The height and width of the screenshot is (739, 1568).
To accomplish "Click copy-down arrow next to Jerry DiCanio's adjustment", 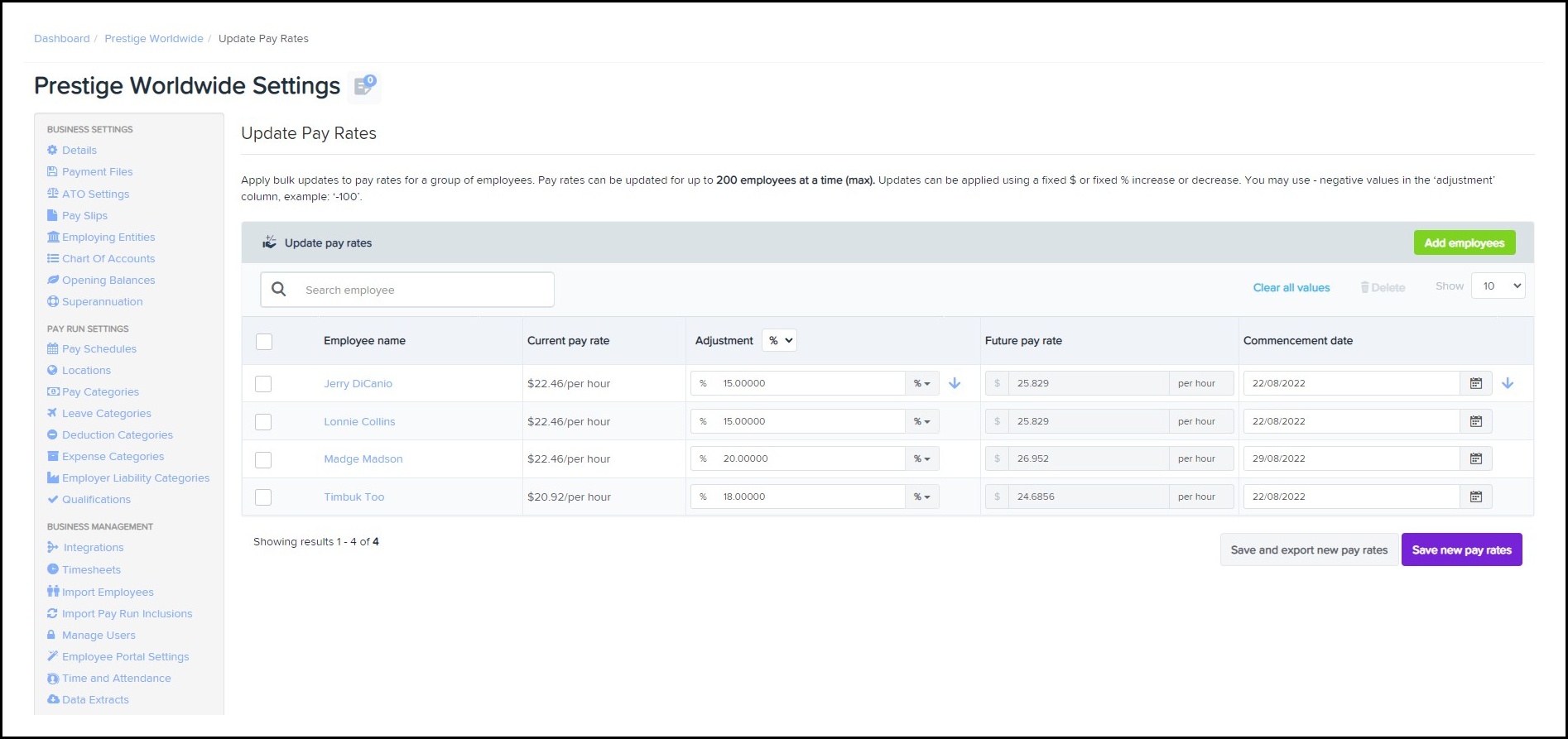I will pos(955,383).
